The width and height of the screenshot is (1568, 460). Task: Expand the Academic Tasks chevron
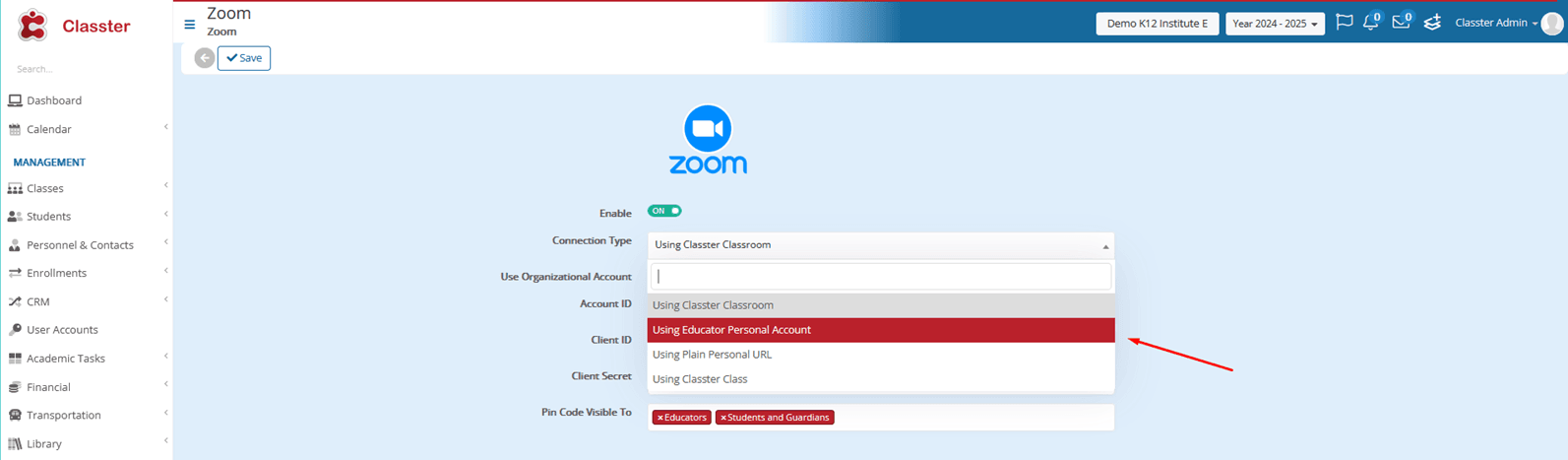(165, 356)
